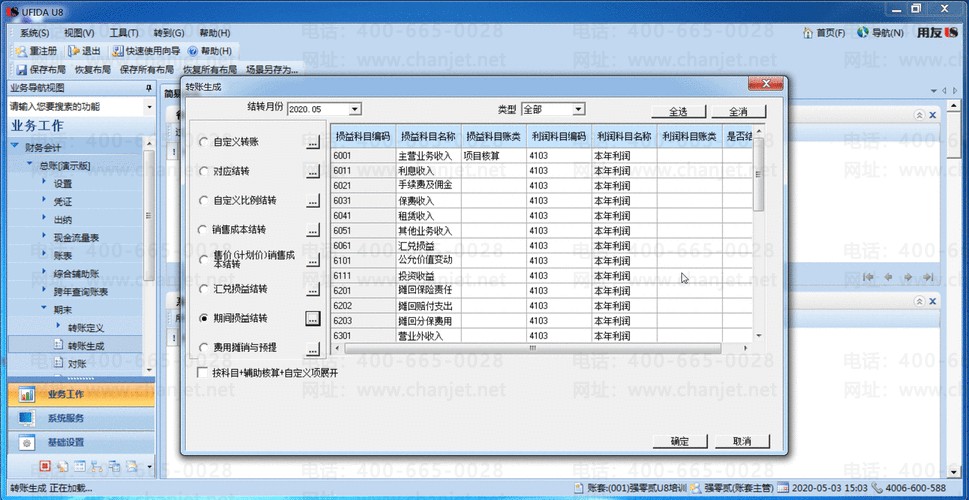Open the 转账定义 tree item
The width and height of the screenshot is (969, 500).
coord(86,327)
